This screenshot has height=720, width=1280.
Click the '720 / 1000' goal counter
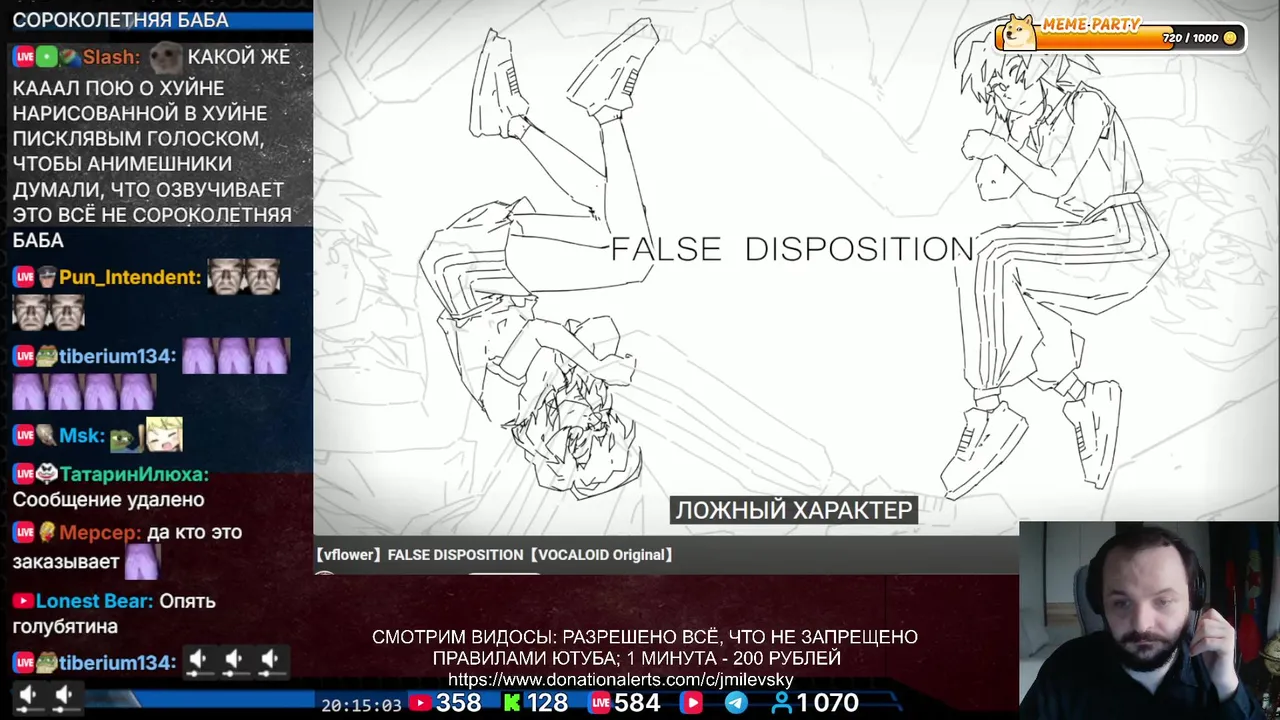point(1190,38)
